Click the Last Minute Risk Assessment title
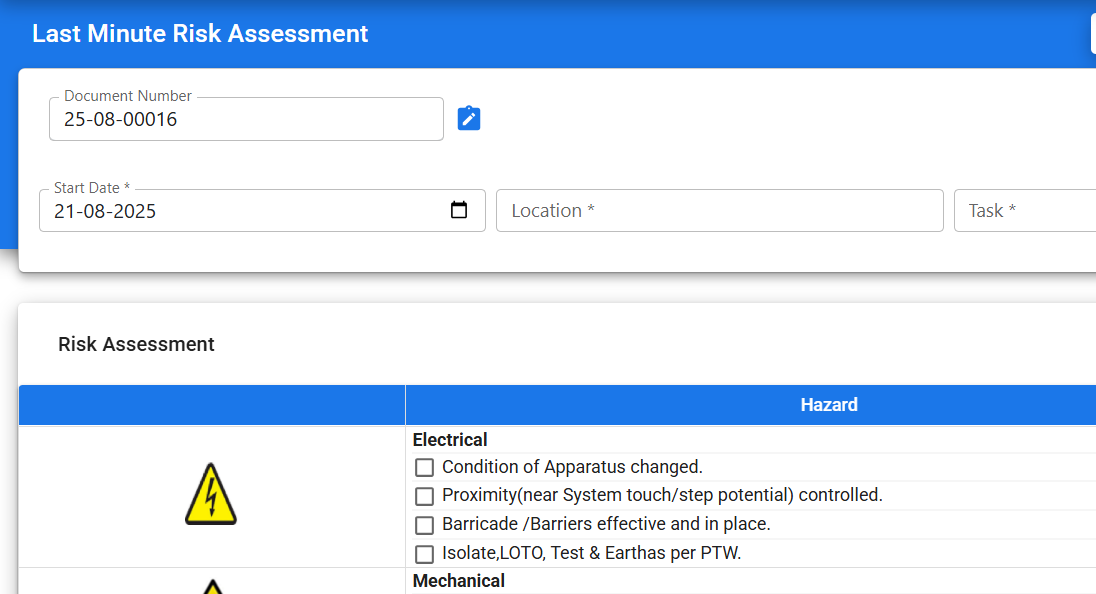This screenshot has height=594, width=1096. 200,34
